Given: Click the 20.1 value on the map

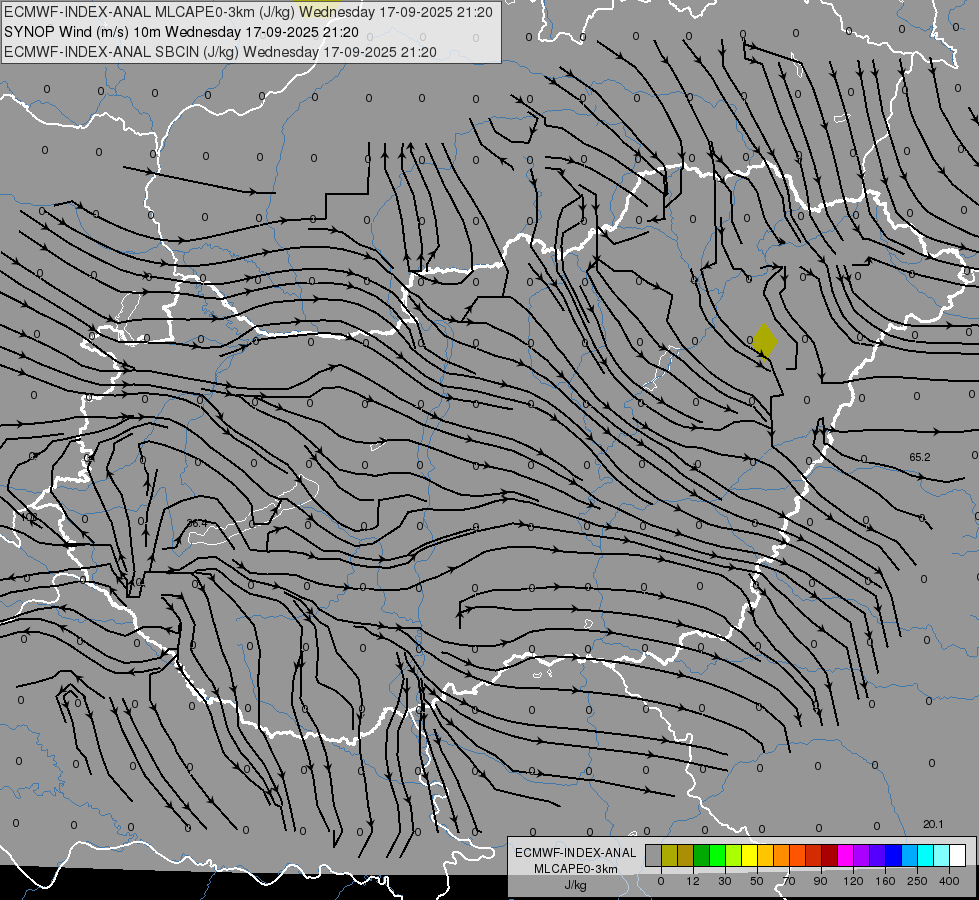Looking at the screenshot, I should tap(933, 824).
